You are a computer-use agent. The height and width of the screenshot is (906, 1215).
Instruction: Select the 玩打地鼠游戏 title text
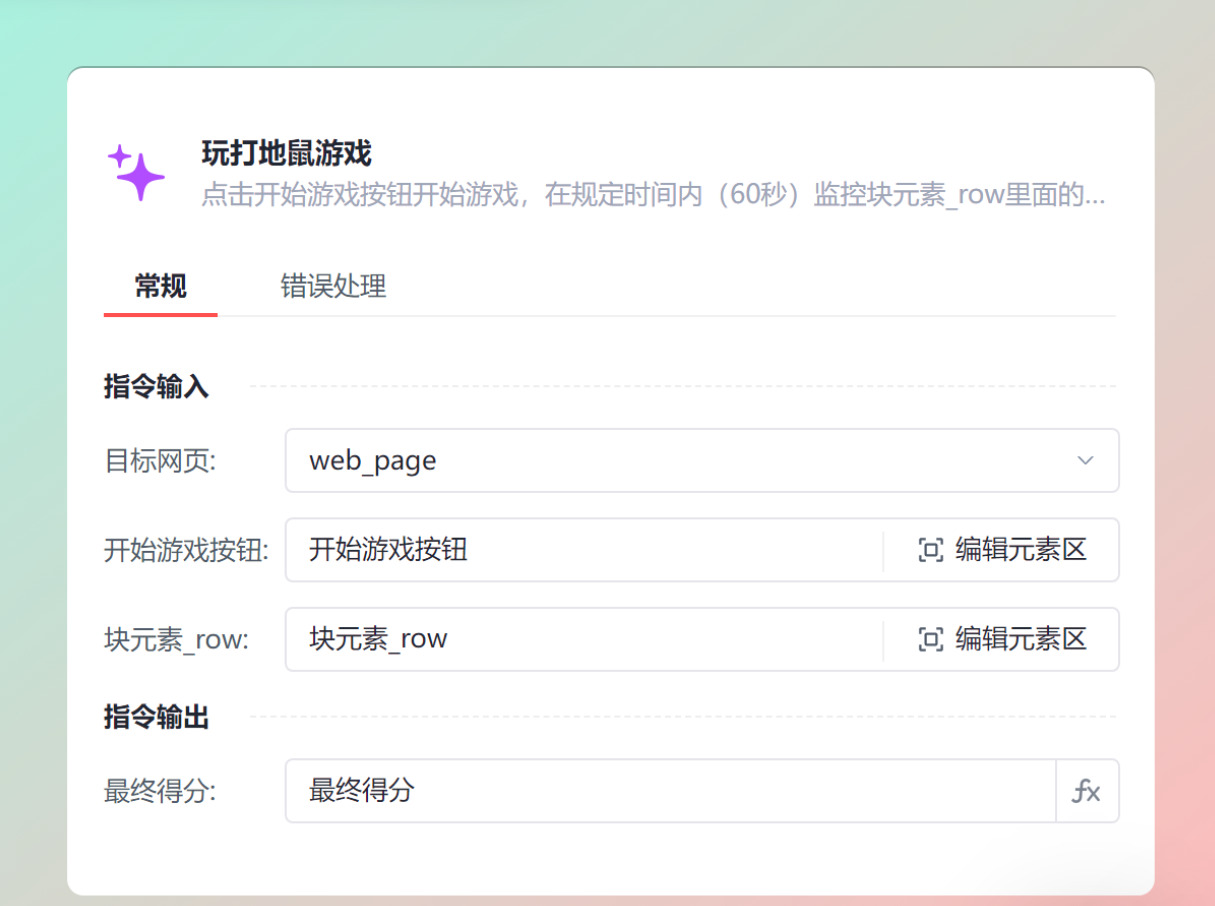click(286, 154)
